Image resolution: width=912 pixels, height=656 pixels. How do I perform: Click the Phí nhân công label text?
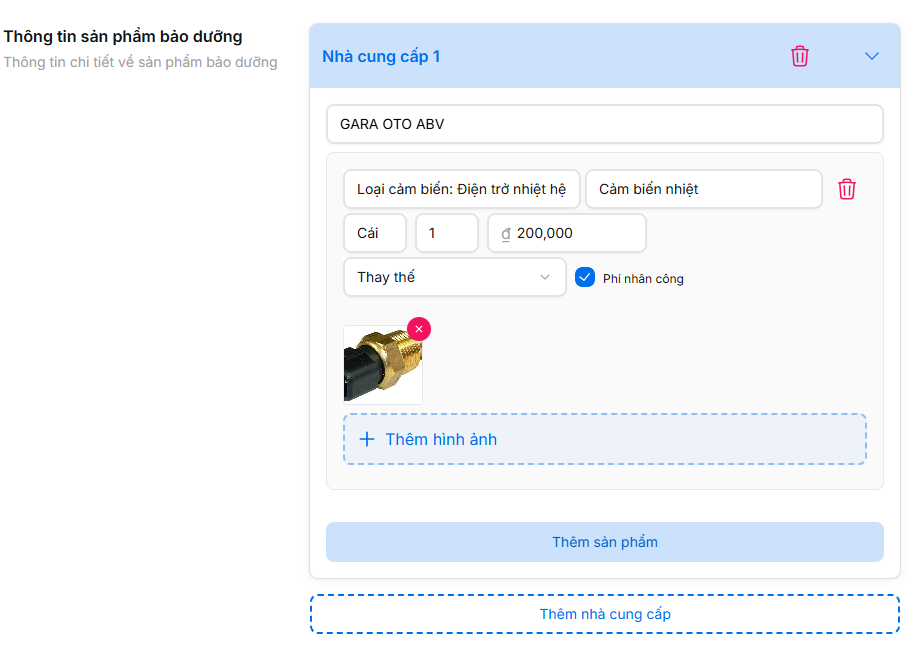643,279
